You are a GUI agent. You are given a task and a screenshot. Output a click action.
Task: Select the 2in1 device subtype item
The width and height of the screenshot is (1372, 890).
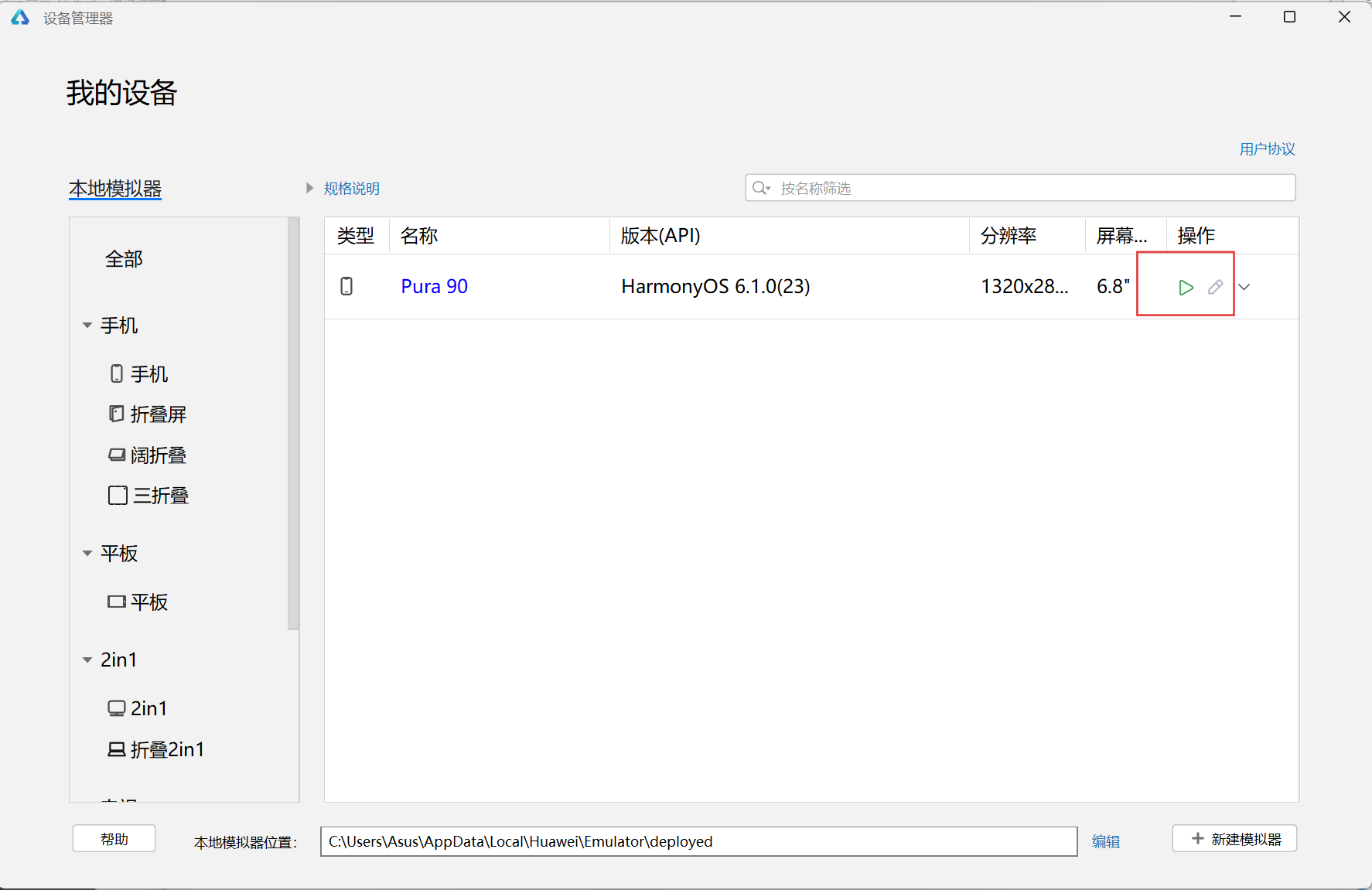[x=138, y=708]
